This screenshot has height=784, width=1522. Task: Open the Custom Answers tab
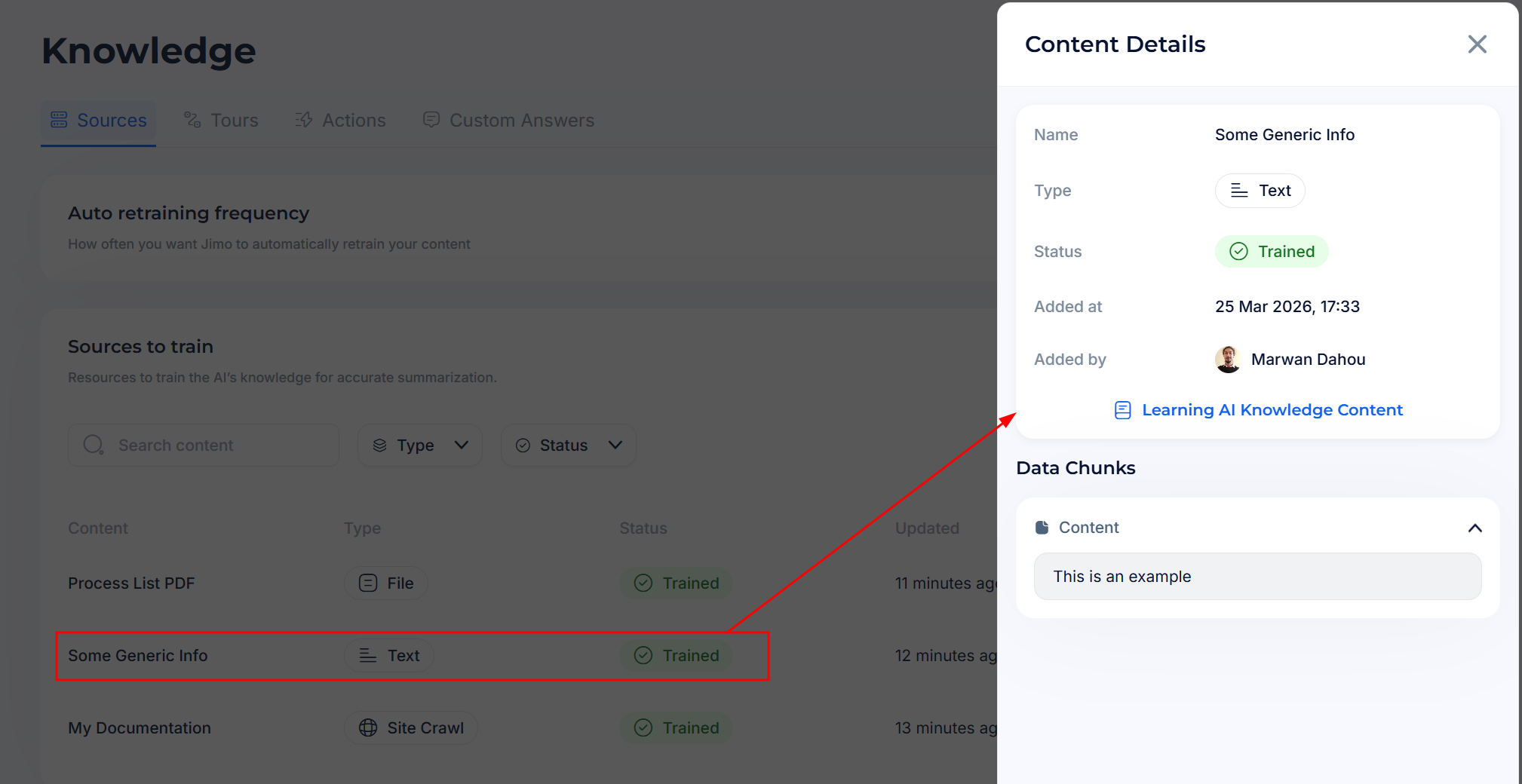coord(508,121)
